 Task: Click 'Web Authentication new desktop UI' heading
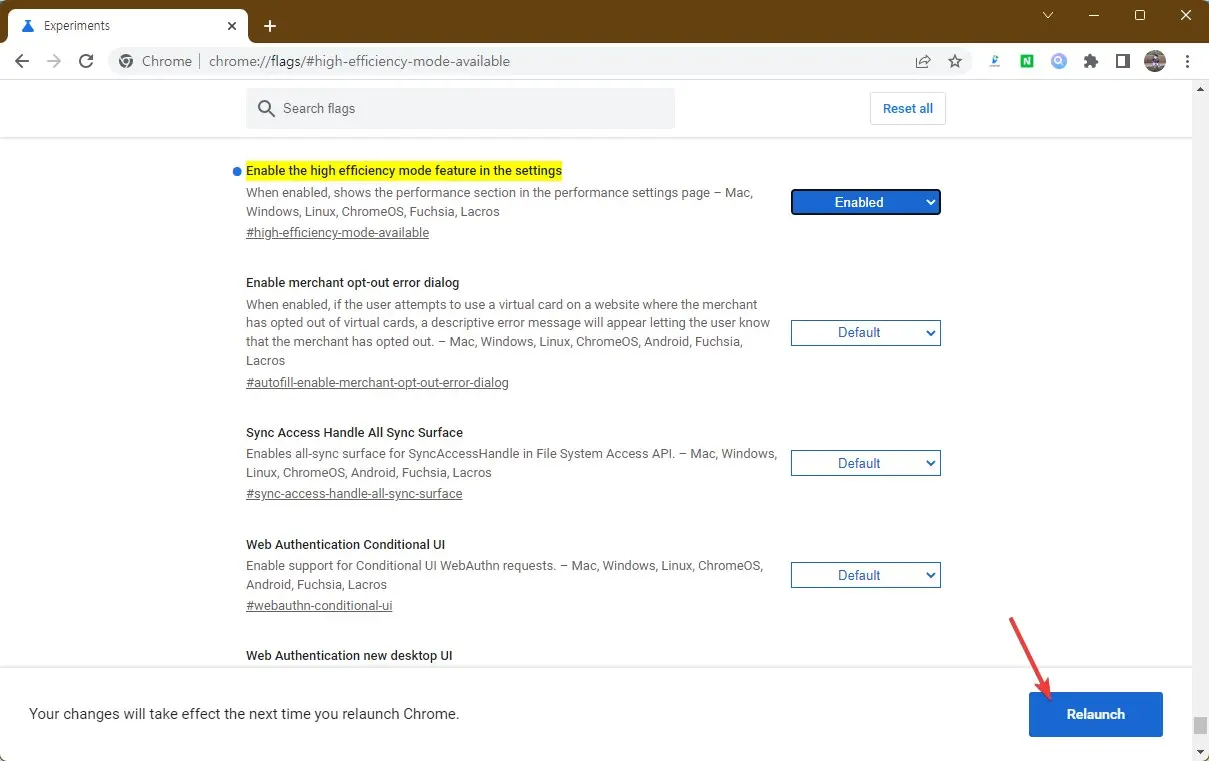349,656
